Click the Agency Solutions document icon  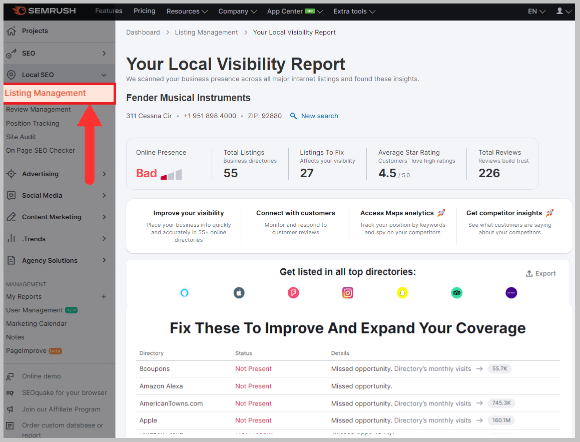coord(11,260)
